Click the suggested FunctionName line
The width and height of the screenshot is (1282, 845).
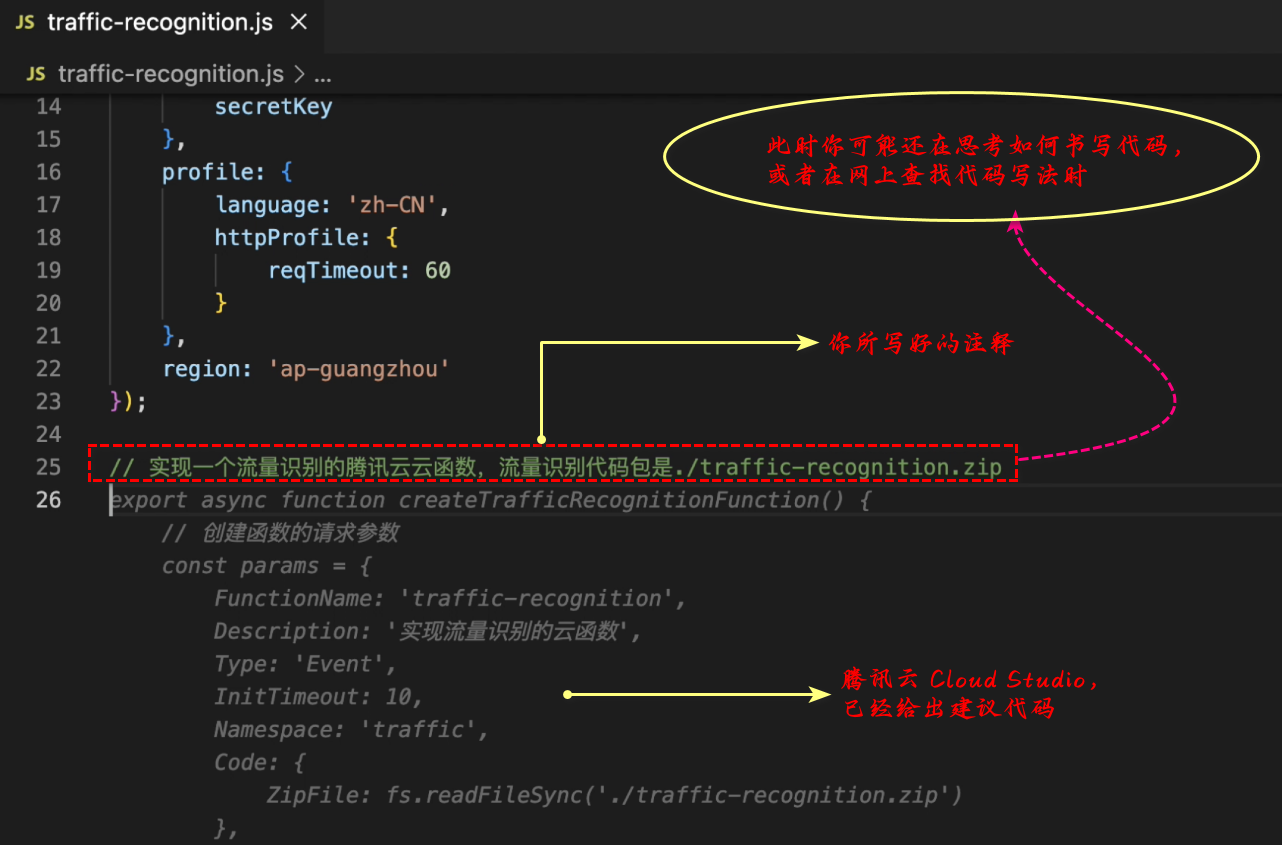point(451,599)
